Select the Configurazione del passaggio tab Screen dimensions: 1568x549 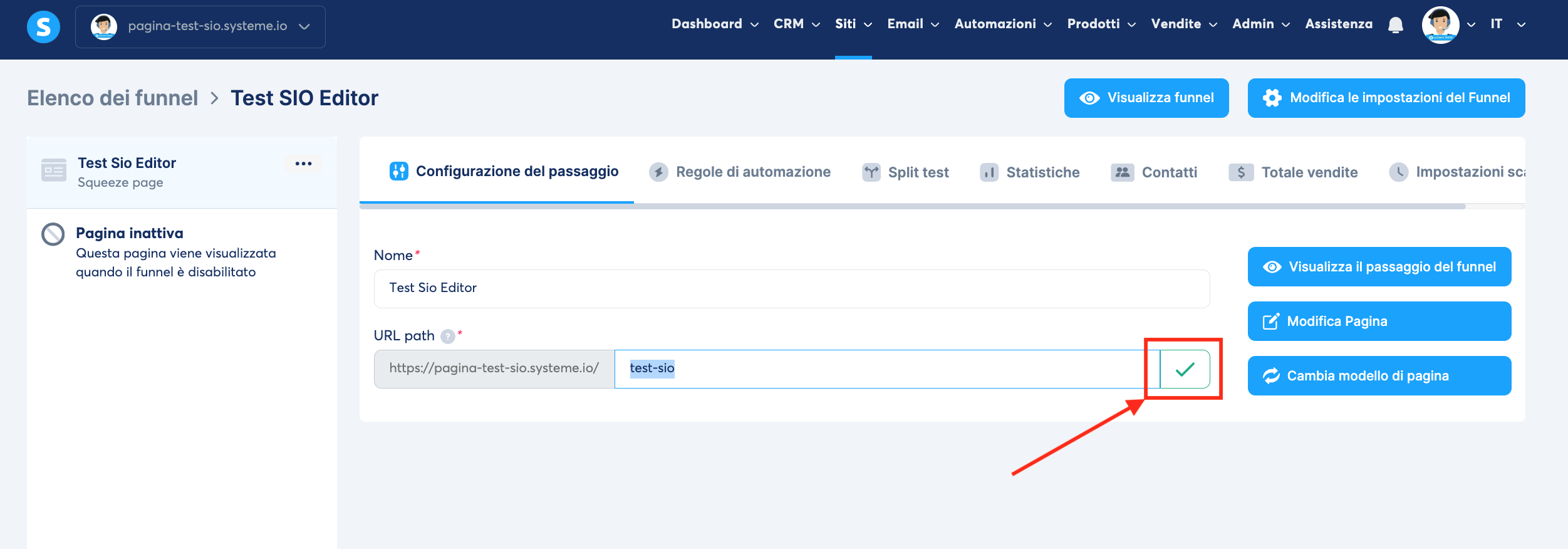pyautogui.click(x=504, y=171)
